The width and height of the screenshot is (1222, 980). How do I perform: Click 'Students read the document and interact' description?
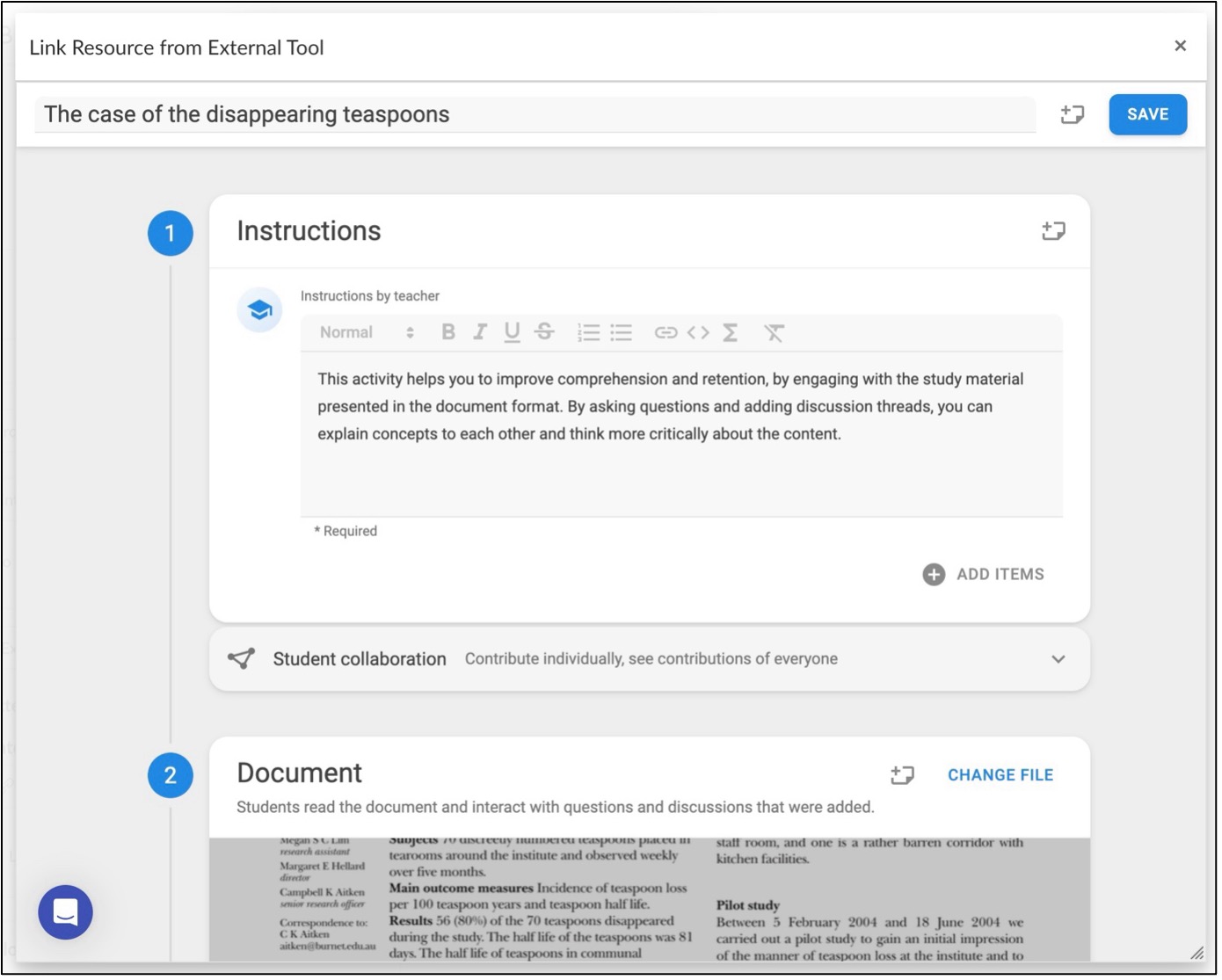(x=556, y=807)
